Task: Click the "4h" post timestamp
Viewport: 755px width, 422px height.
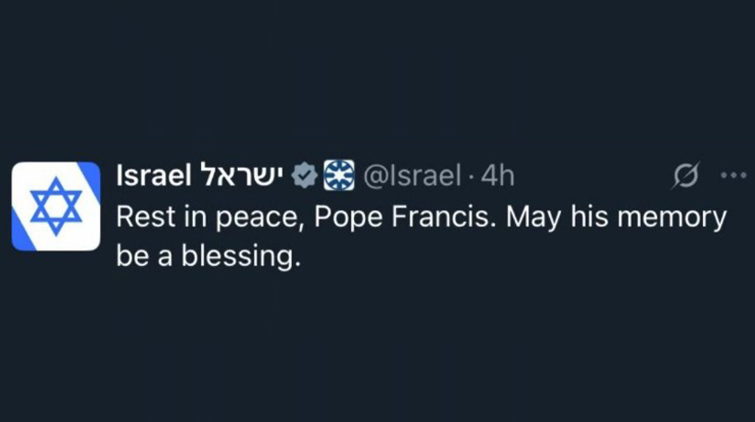Action: [x=497, y=176]
